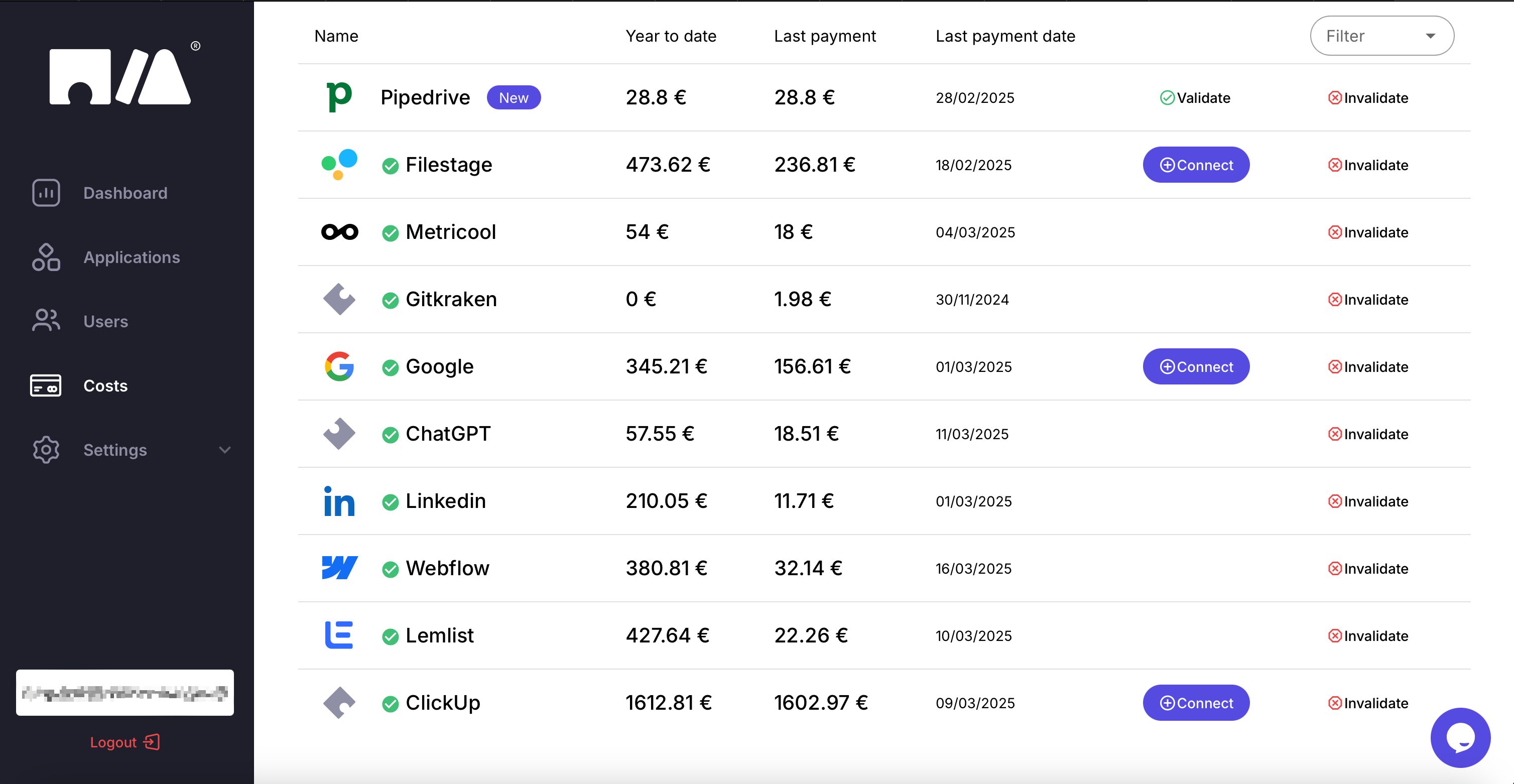Image resolution: width=1514 pixels, height=784 pixels.
Task: Invalidate the Linkedin entry
Action: tap(1368, 501)
